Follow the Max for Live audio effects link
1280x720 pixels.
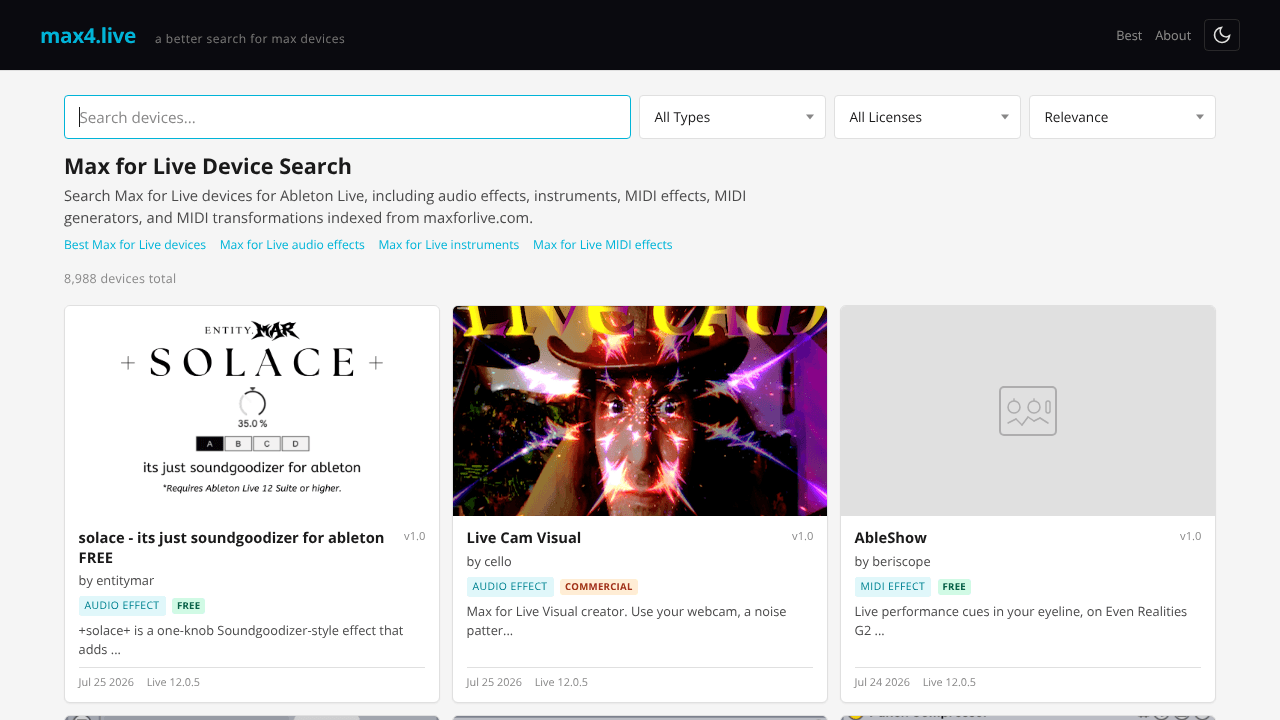292,245
